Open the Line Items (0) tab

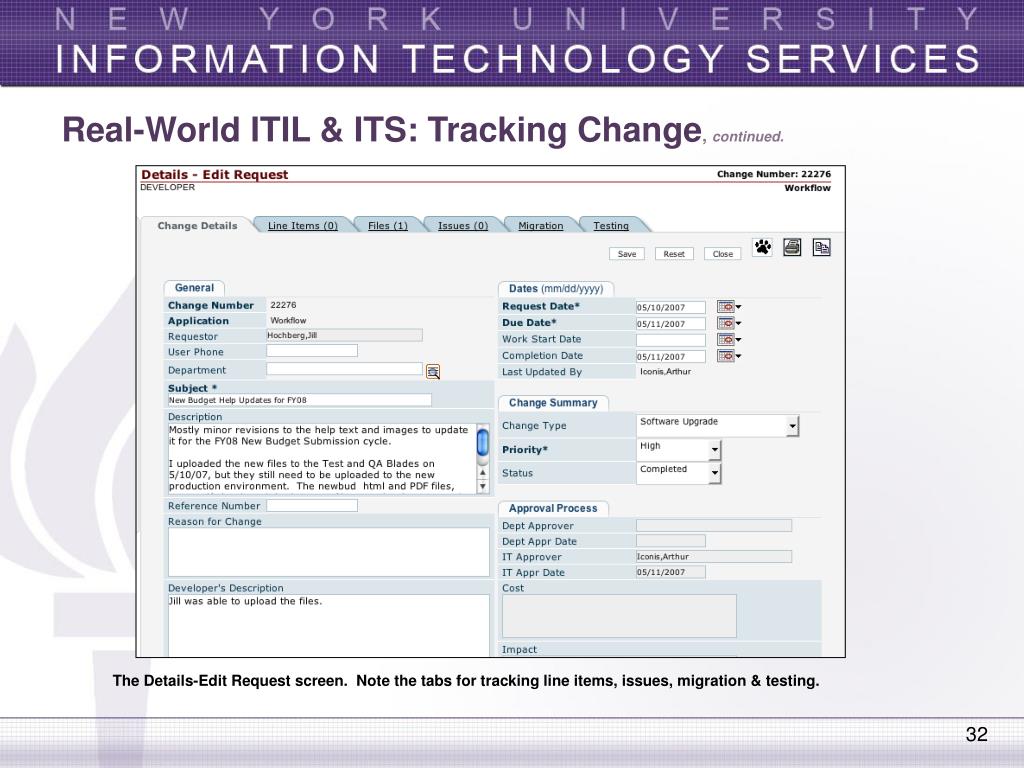tap(302, 226)
